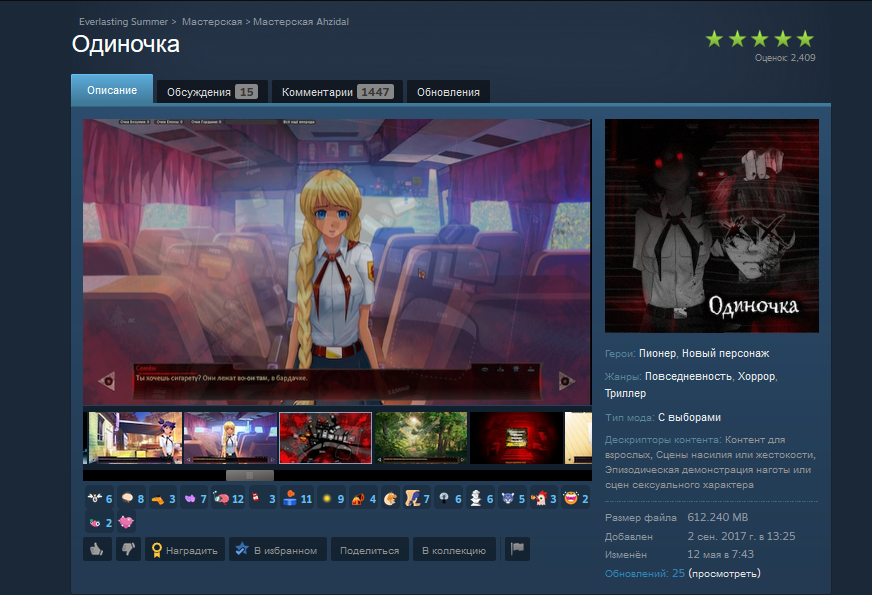This screenshot has height=595, width=872.
Task: Open the Мастерская breadcrumb link
Action: (x=212, y=22)
